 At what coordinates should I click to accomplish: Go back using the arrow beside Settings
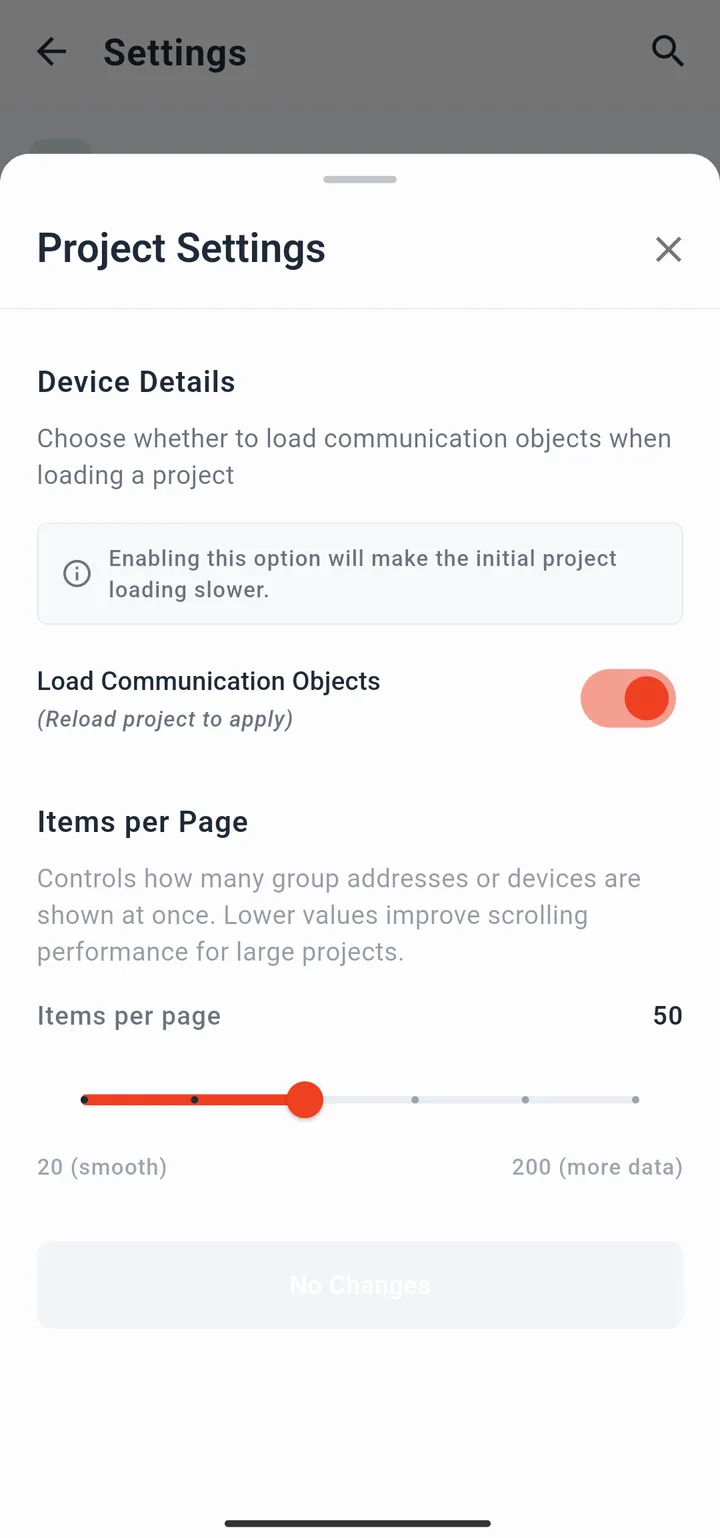51,52
